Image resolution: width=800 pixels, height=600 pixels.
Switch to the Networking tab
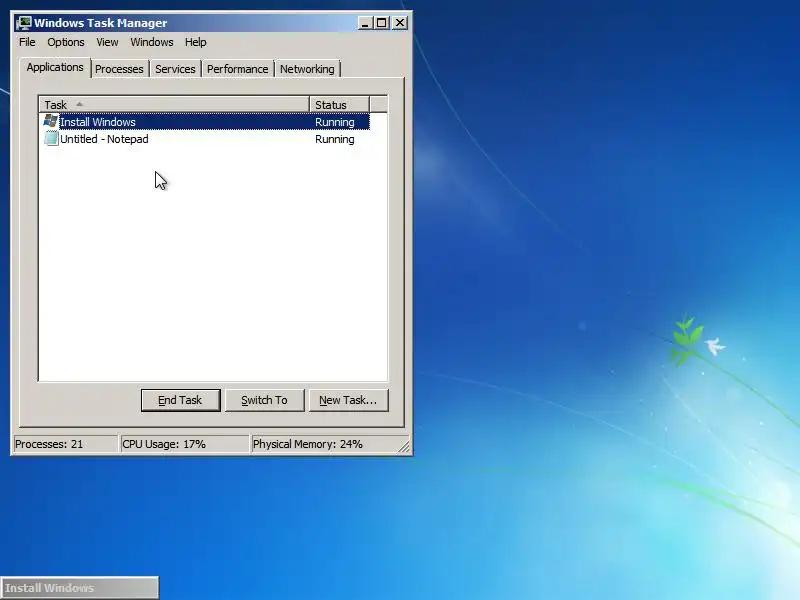[307, 69]
